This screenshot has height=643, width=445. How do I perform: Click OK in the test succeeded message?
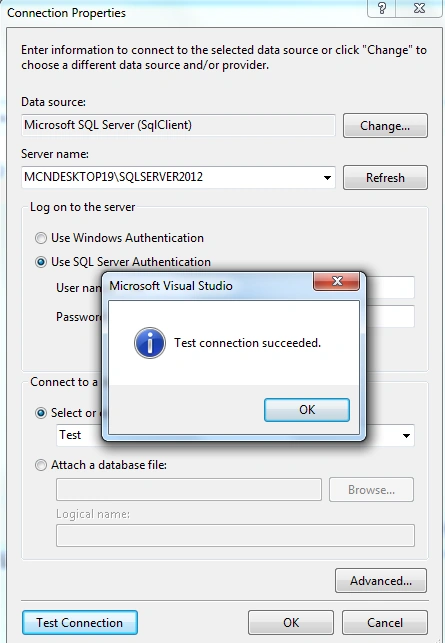(x=307, y=410)
